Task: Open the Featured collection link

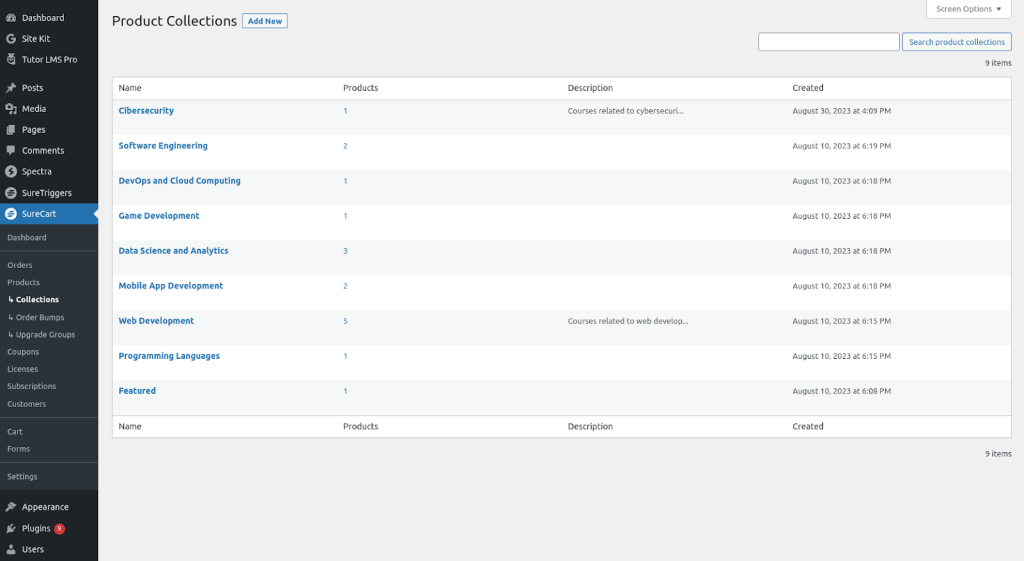Action: 137,391
